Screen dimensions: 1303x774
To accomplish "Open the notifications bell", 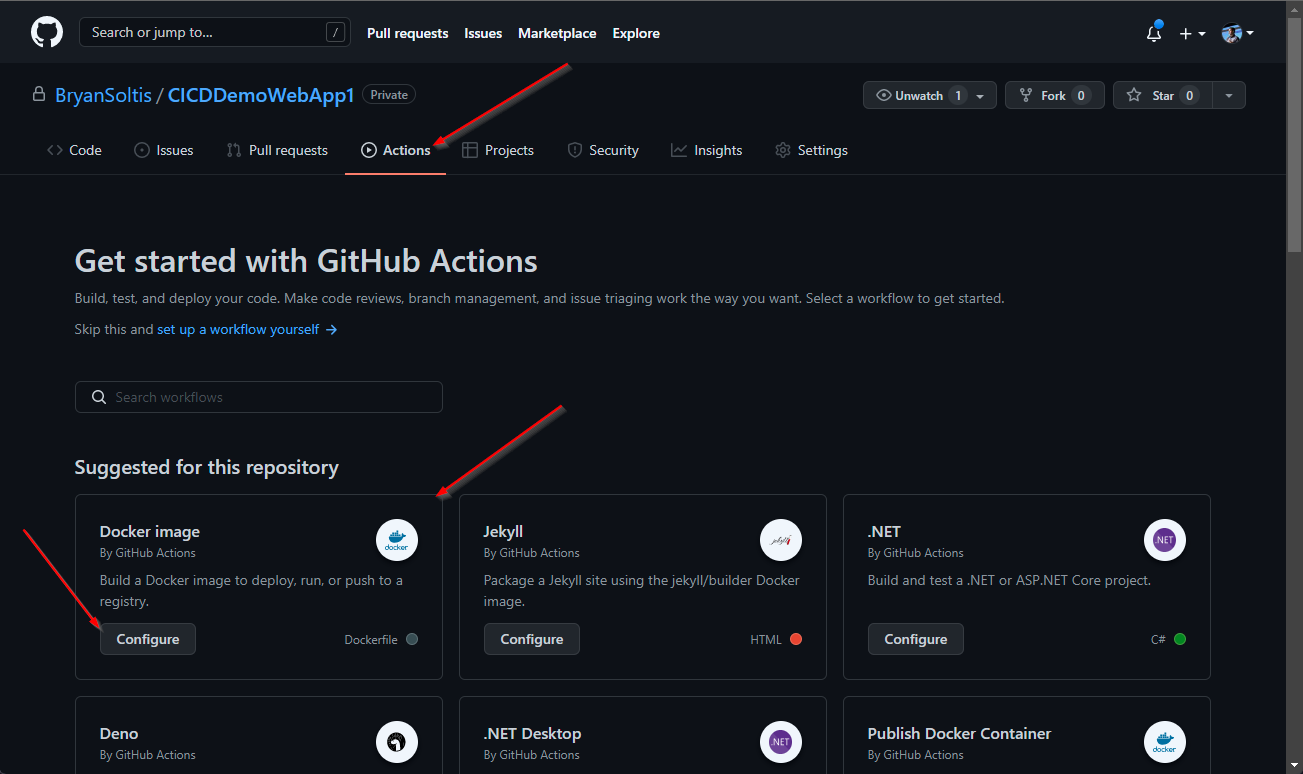I will tap(1154, 33).
